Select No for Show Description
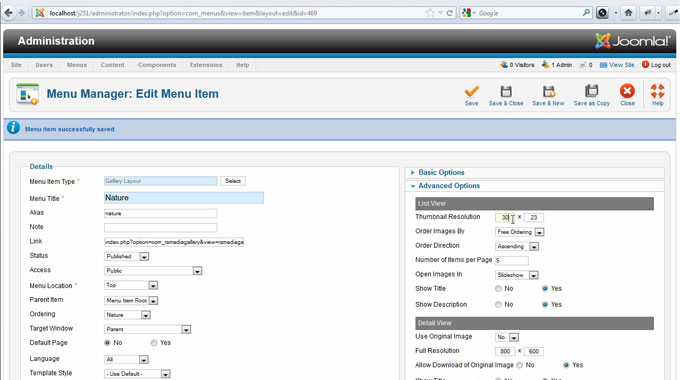Viewport: 680px width, 380px height. coord(498,305)
